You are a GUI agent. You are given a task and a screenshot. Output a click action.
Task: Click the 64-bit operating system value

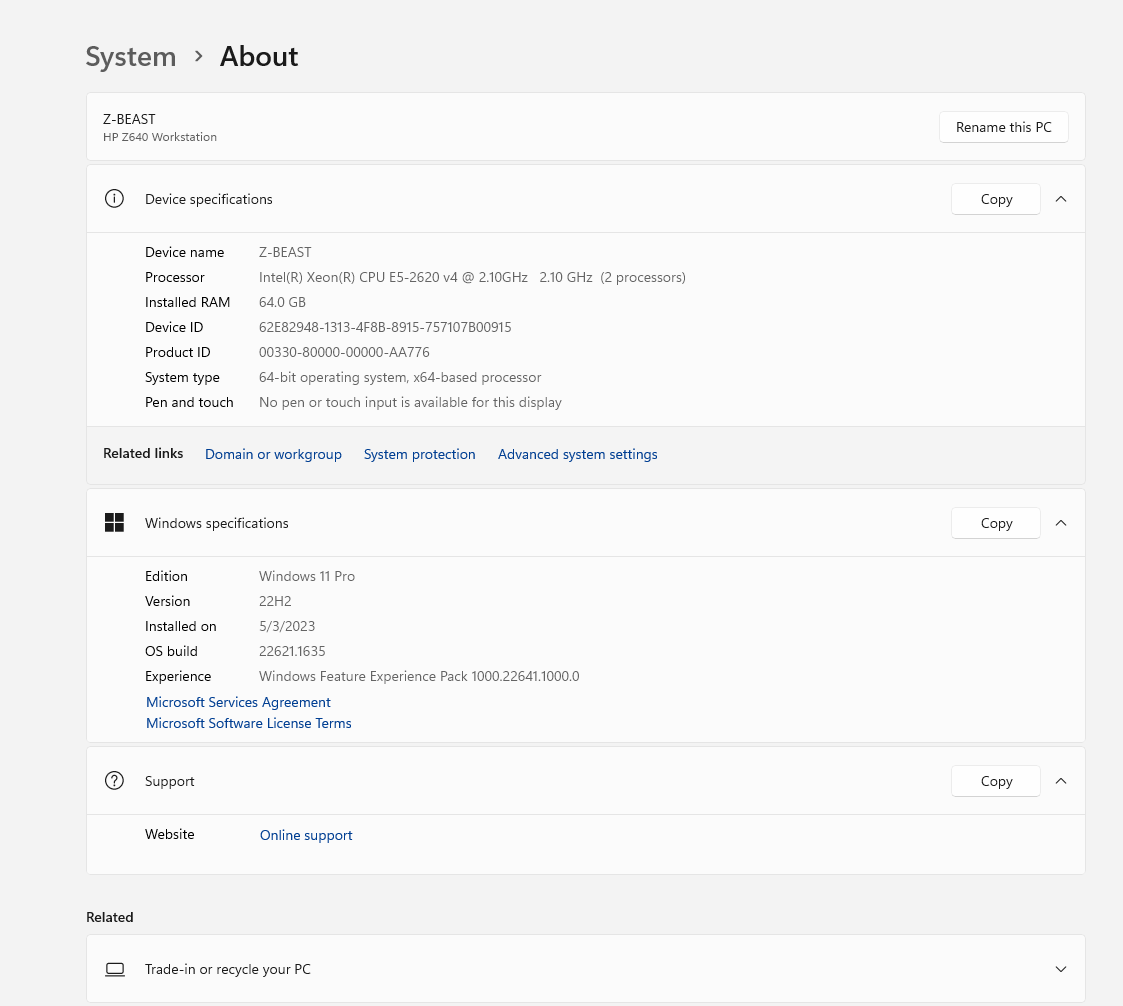click(x=400, y=377)
